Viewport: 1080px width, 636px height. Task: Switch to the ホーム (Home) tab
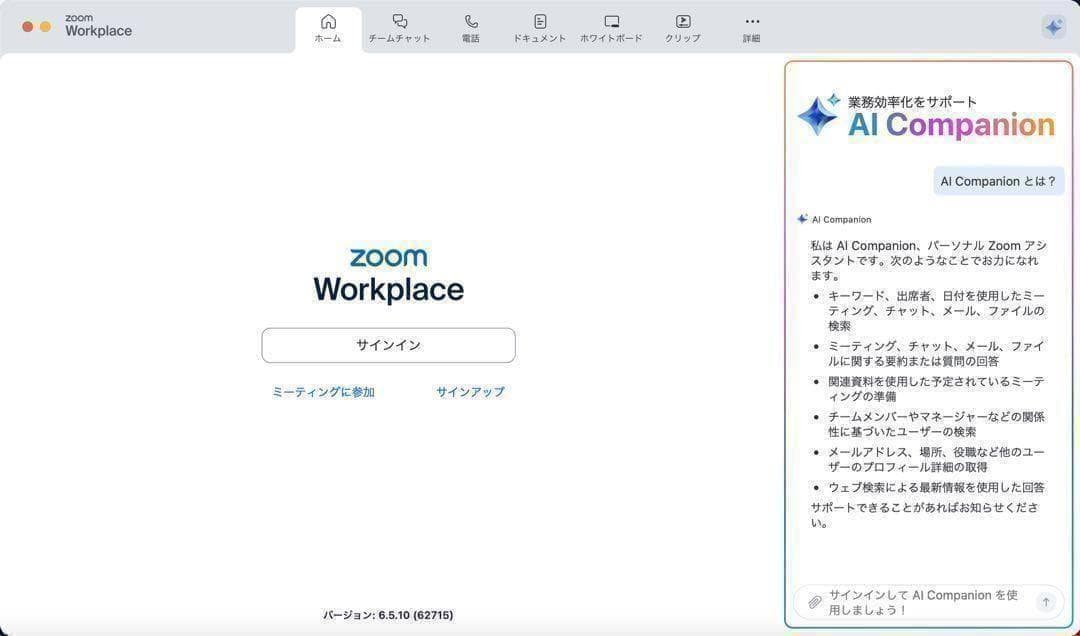(327, 27)
